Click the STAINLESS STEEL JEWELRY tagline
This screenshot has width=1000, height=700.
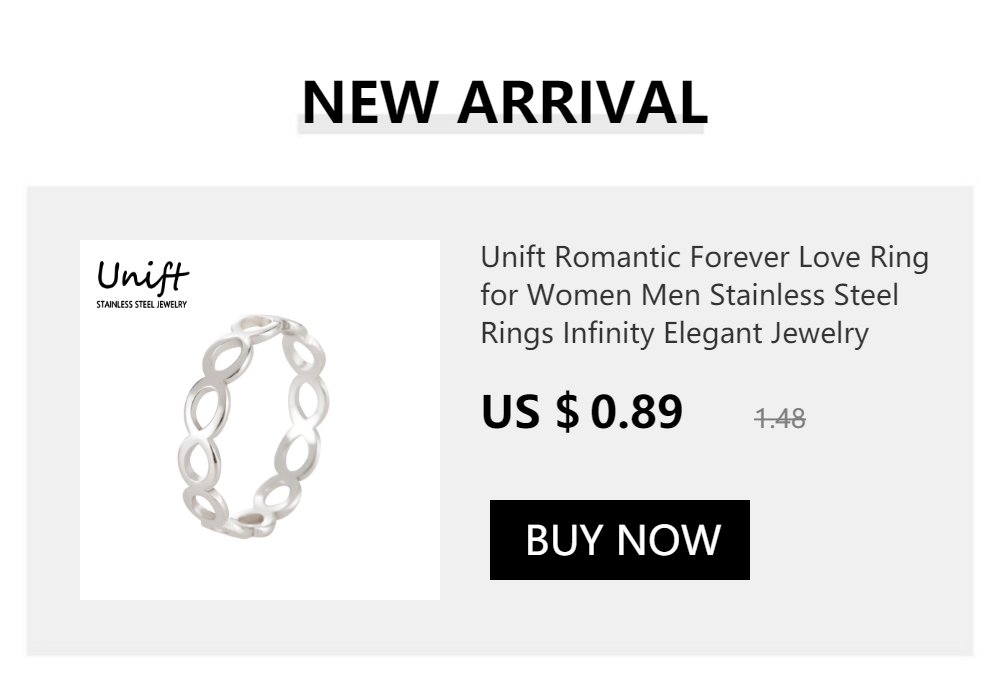[x=142, y=304]
